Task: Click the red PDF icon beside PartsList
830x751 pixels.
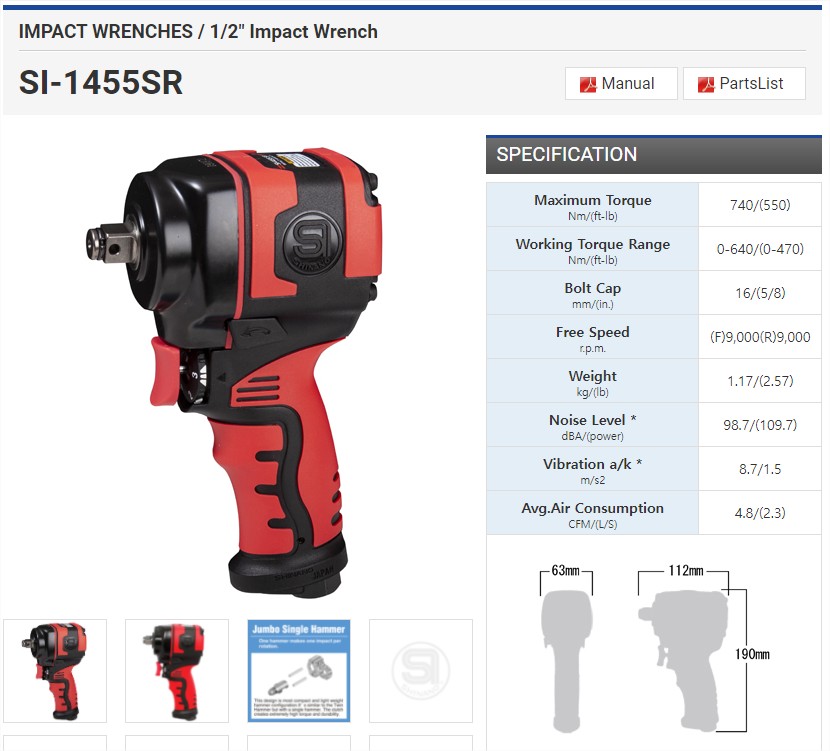Action: 706,84
